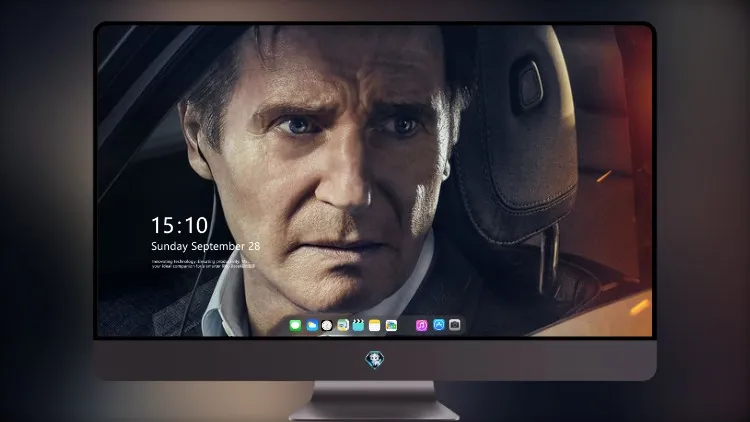
Task: Open the Clock app in dock
Action: tap(327, 325)
